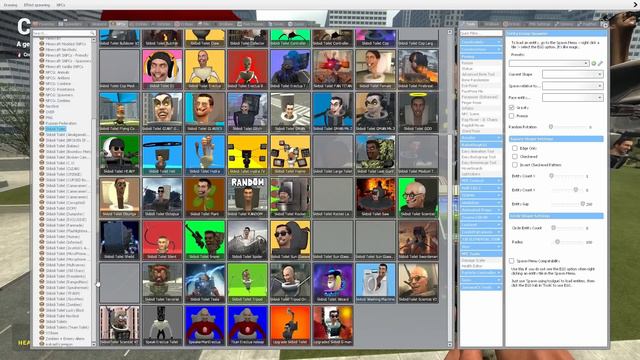
Task: Select the red Skibidi Toilet Silent icon
Action: click(x=162, y=240)
